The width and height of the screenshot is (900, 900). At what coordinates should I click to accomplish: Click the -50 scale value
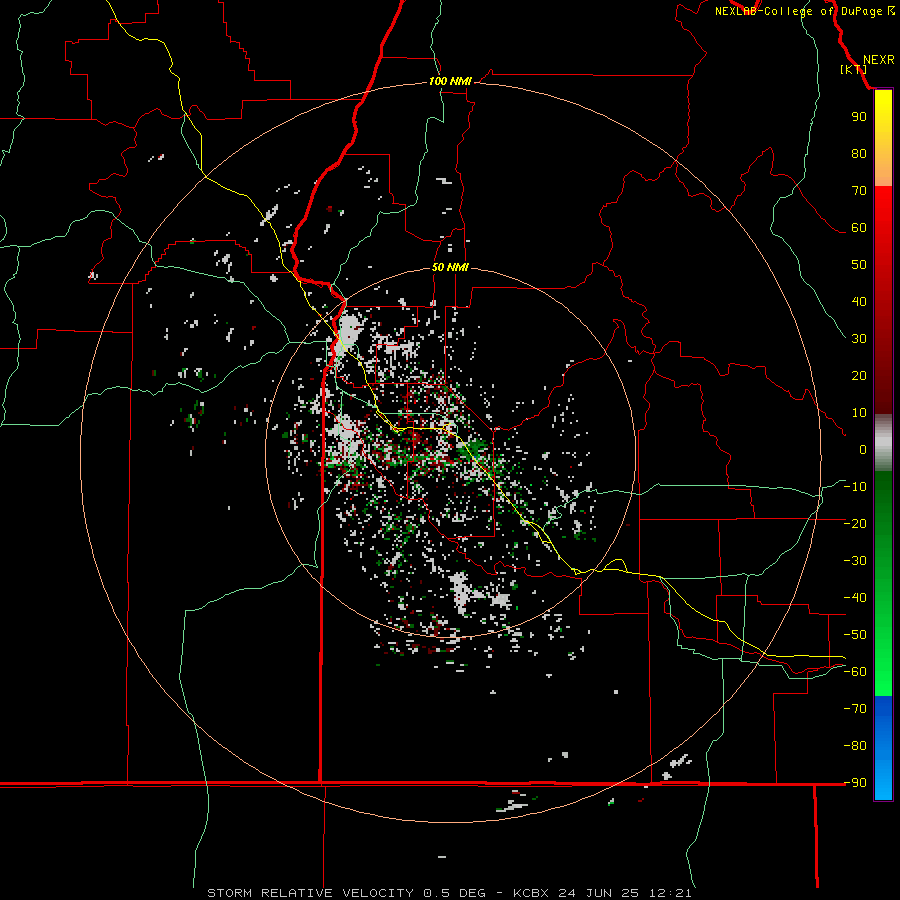coord(855,634)
